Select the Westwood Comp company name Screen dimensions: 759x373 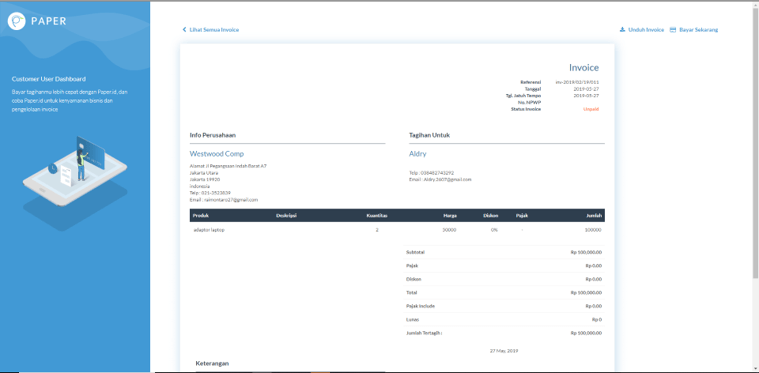coord(217,154)
